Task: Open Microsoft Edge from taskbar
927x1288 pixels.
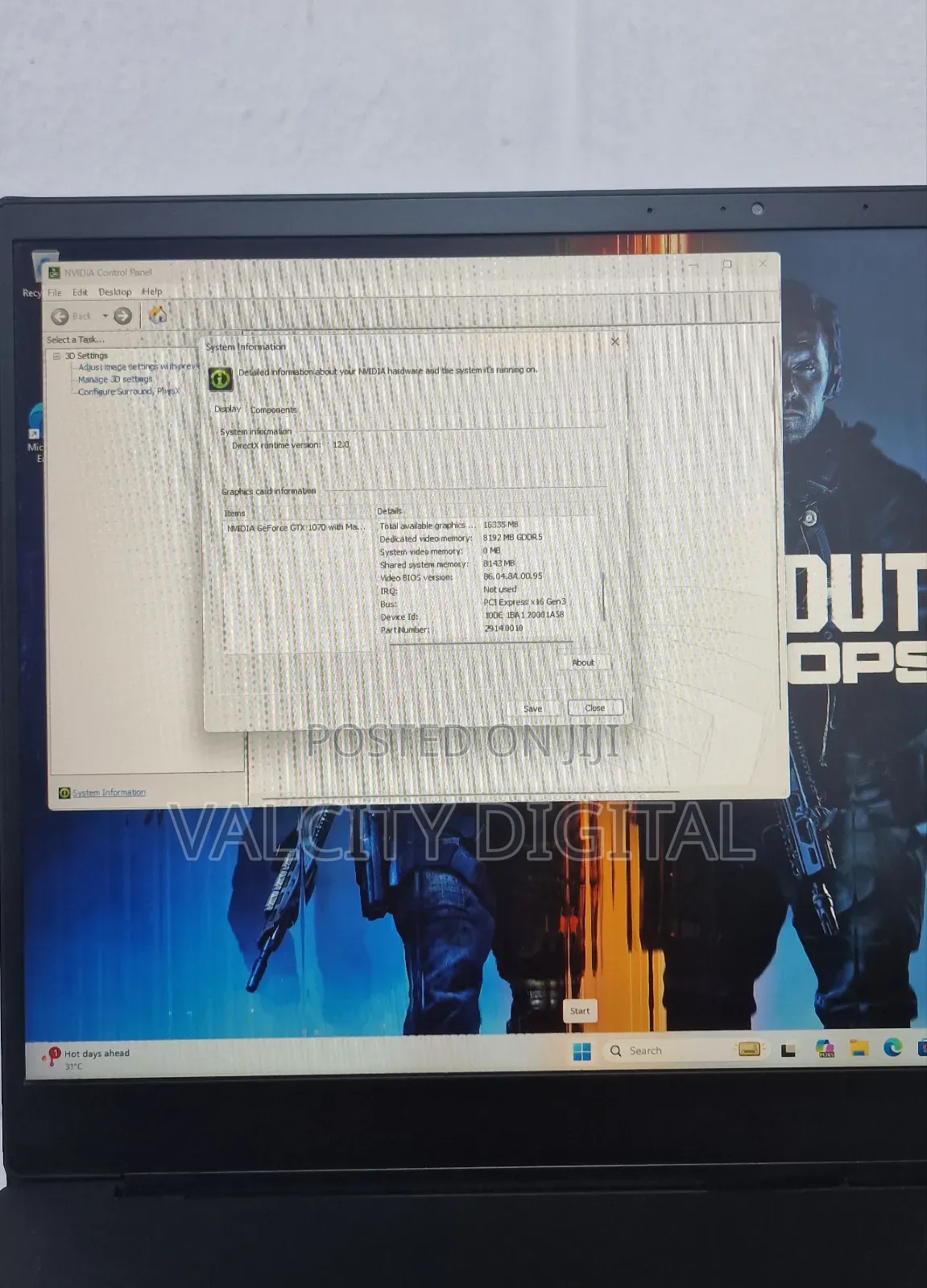Action: coord(892,1046)
